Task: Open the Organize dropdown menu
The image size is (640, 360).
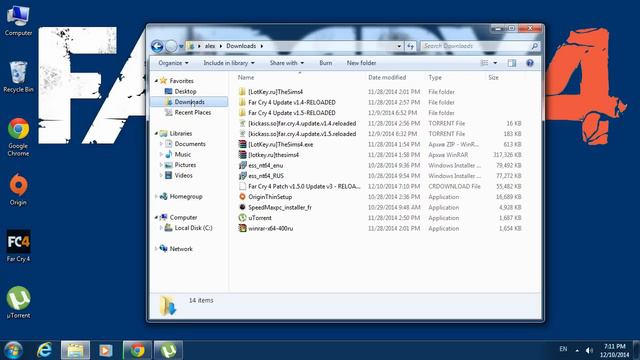Action: click(x=173, y=63)
